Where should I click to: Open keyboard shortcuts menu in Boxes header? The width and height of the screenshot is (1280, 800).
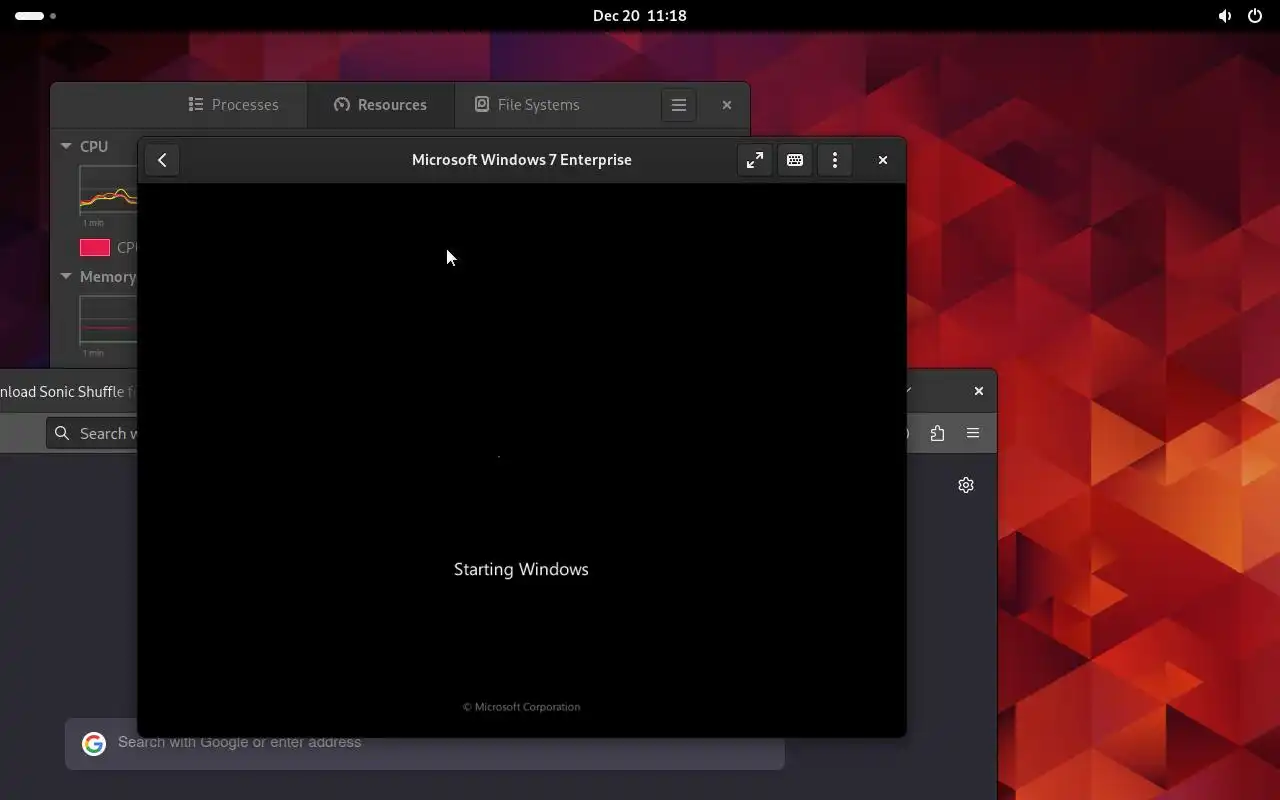[x=795, y=160]
